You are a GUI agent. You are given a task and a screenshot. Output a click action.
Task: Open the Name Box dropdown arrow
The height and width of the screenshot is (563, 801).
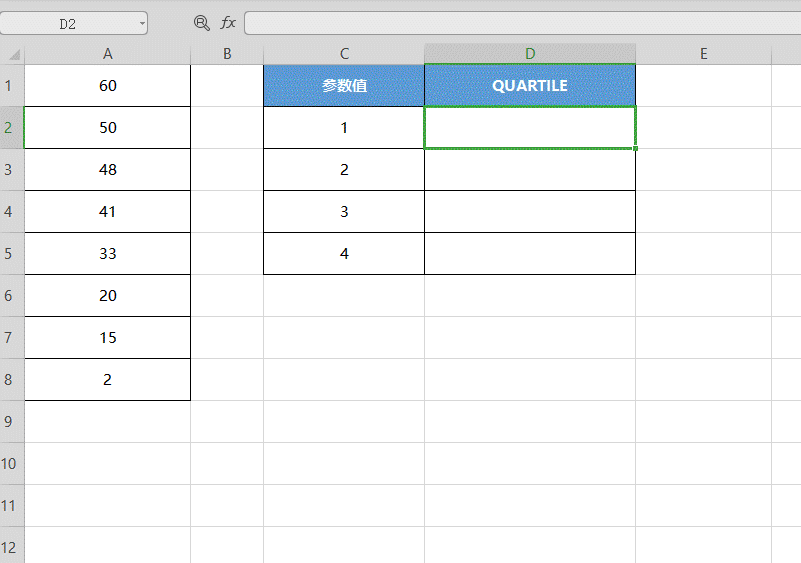pos(142,24)
